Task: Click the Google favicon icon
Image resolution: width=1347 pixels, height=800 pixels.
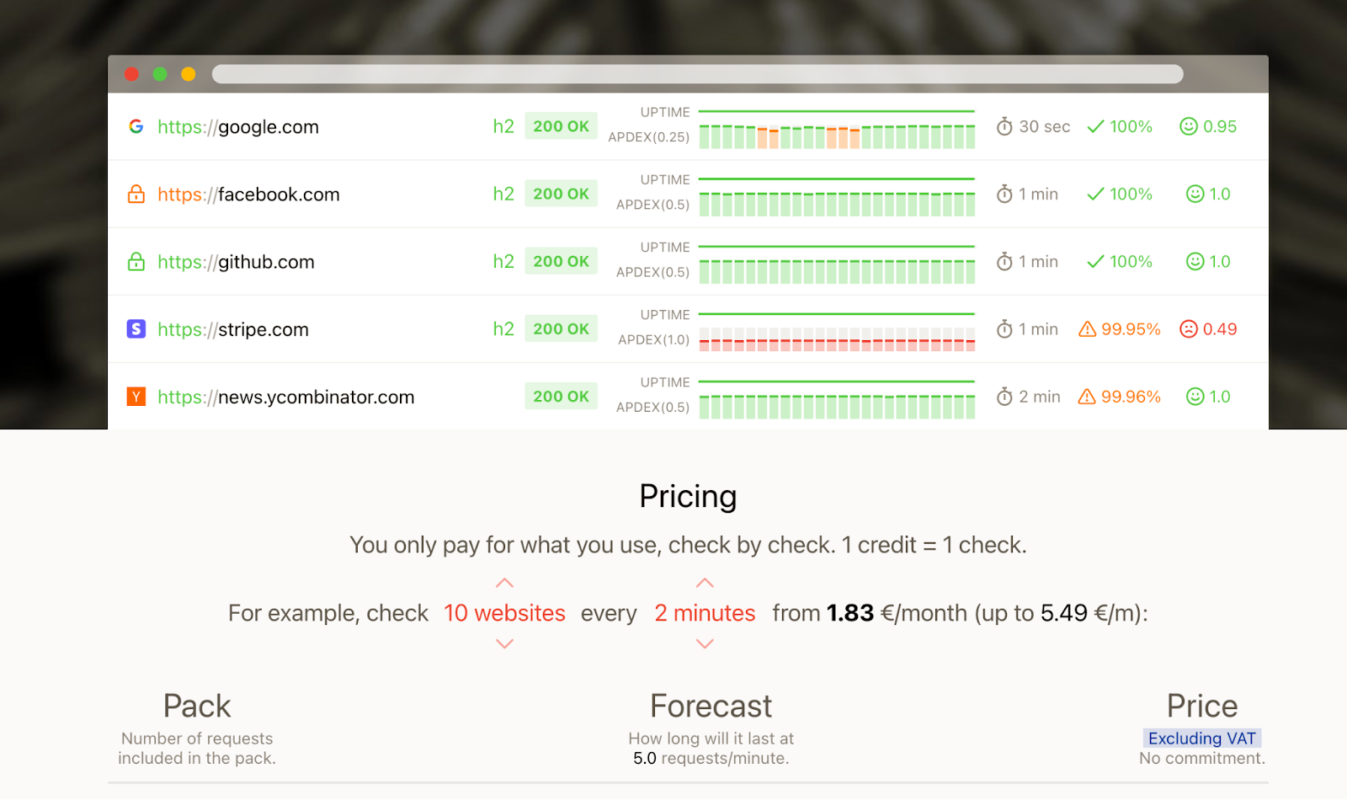Action: 136,127
